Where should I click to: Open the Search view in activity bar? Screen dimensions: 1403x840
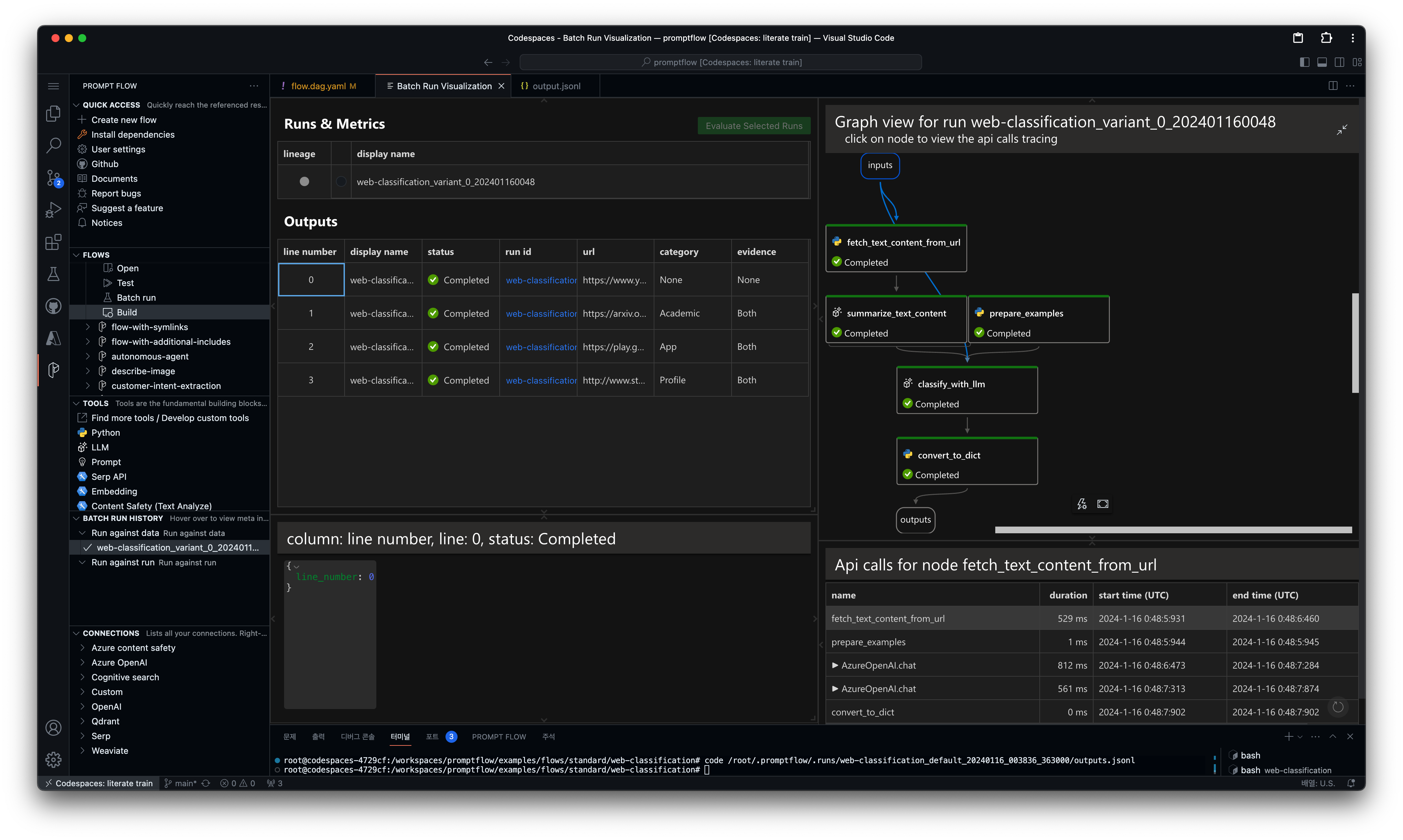tap(53, 145)
